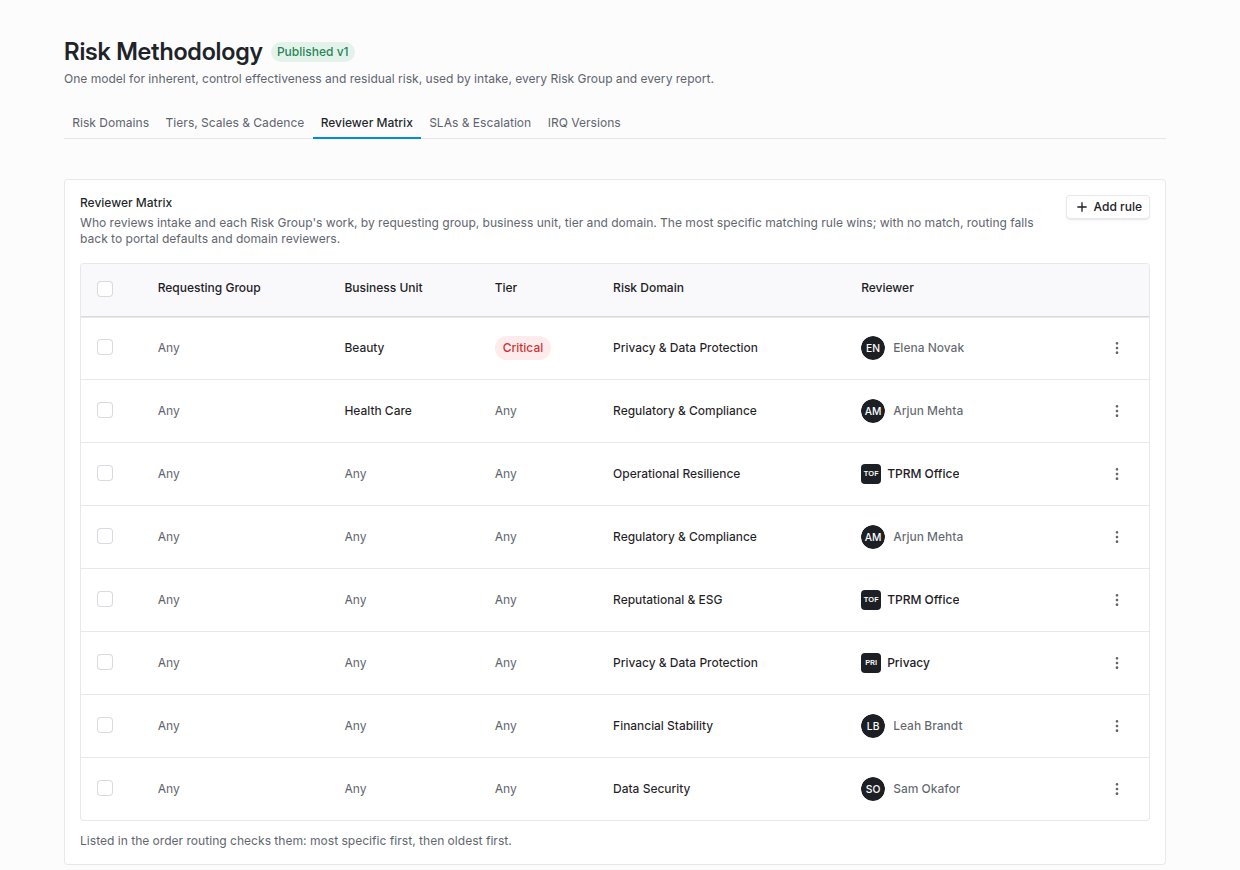This screenshot has width=1240, height=870.
Task: Click Sam Okafor's SO avatar
Action: (873, 789)
